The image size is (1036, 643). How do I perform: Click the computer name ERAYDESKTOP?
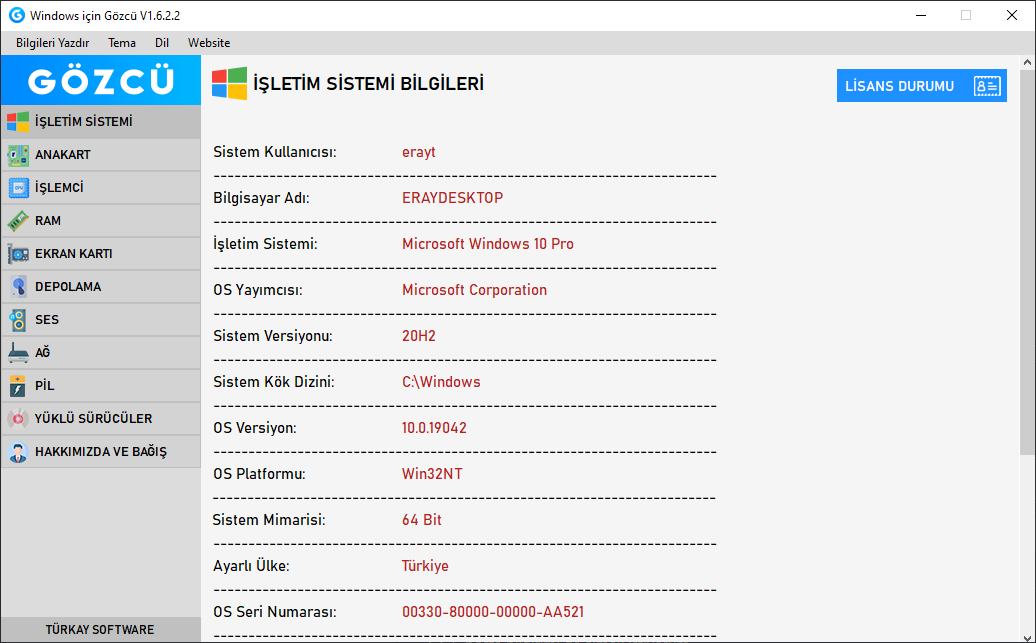(453, 198)
